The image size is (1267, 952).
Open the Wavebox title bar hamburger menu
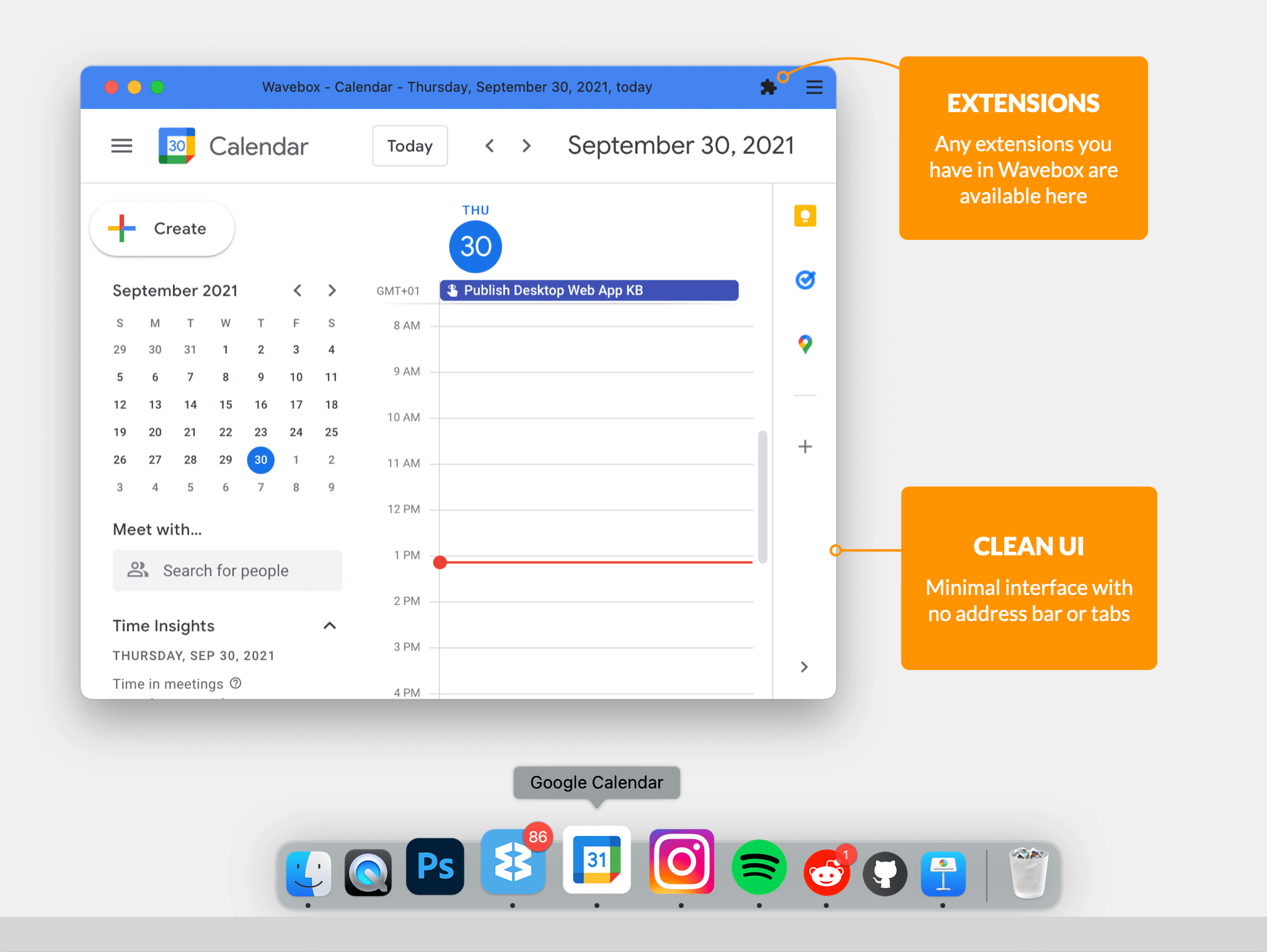pos(814,87)
